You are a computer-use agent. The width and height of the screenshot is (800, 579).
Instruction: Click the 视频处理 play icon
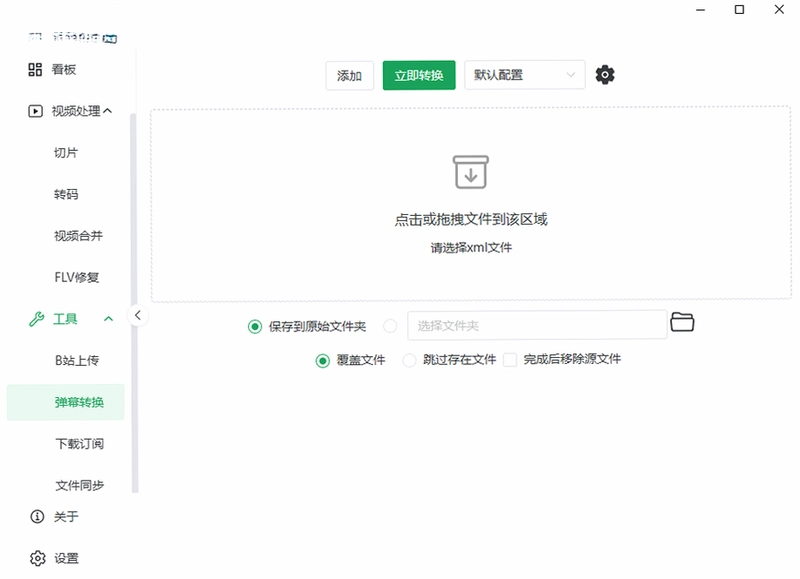35,111
